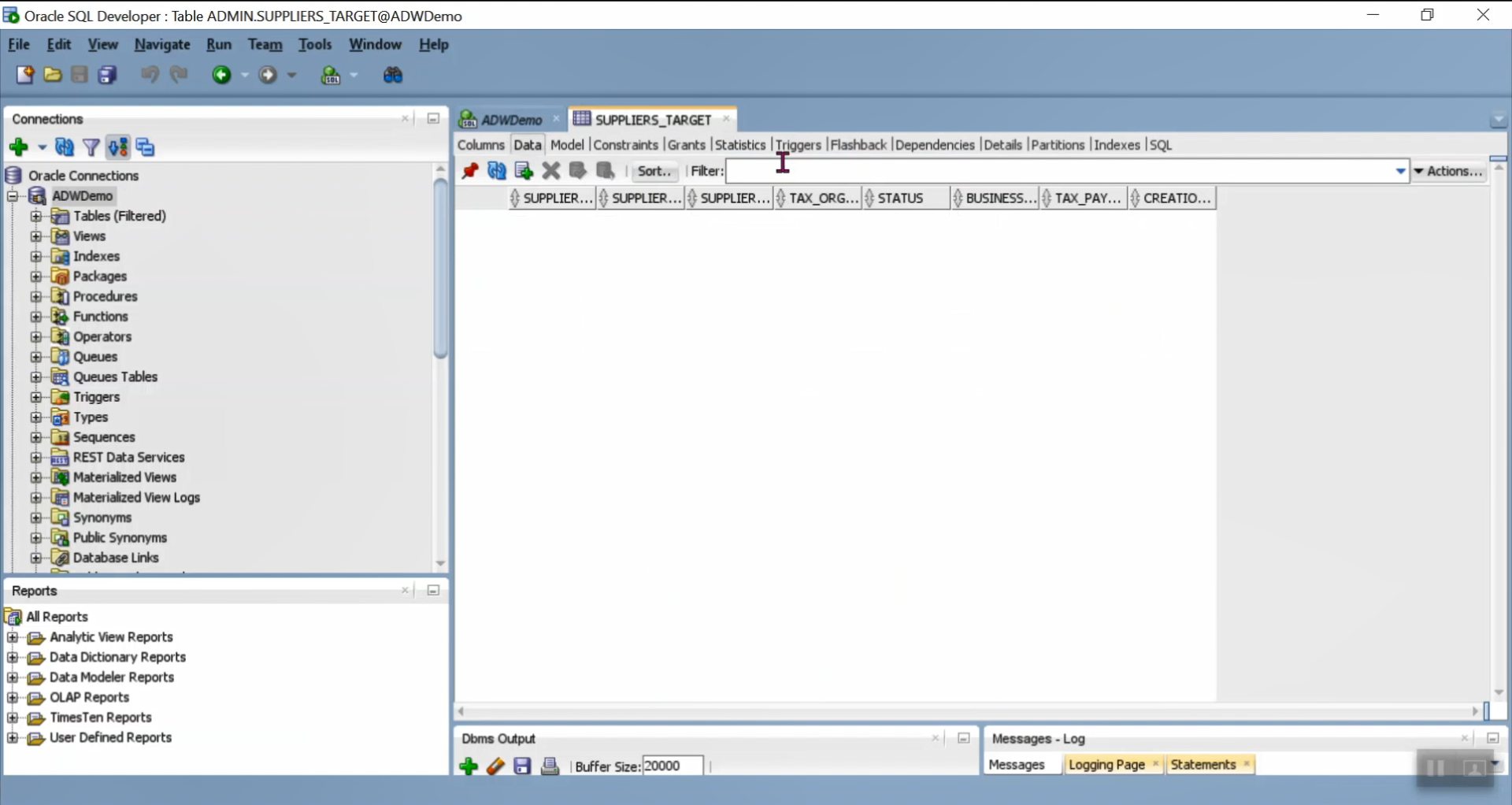This screenshot has width=1512, height=805.
Task: Navigate back with the green arrow
Action: [x=221, y=75]
